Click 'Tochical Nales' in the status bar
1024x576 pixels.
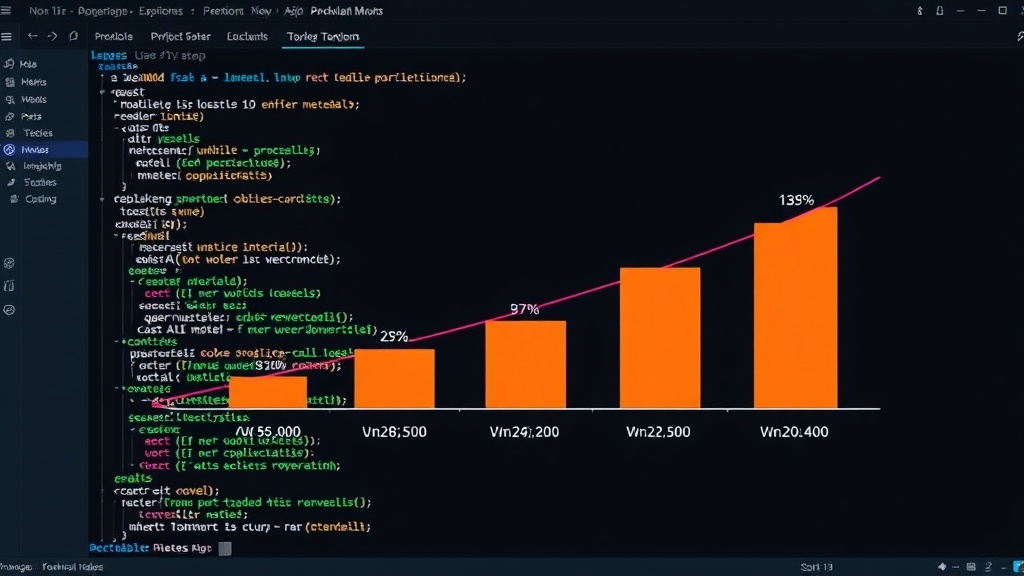(x=72, y=567)
